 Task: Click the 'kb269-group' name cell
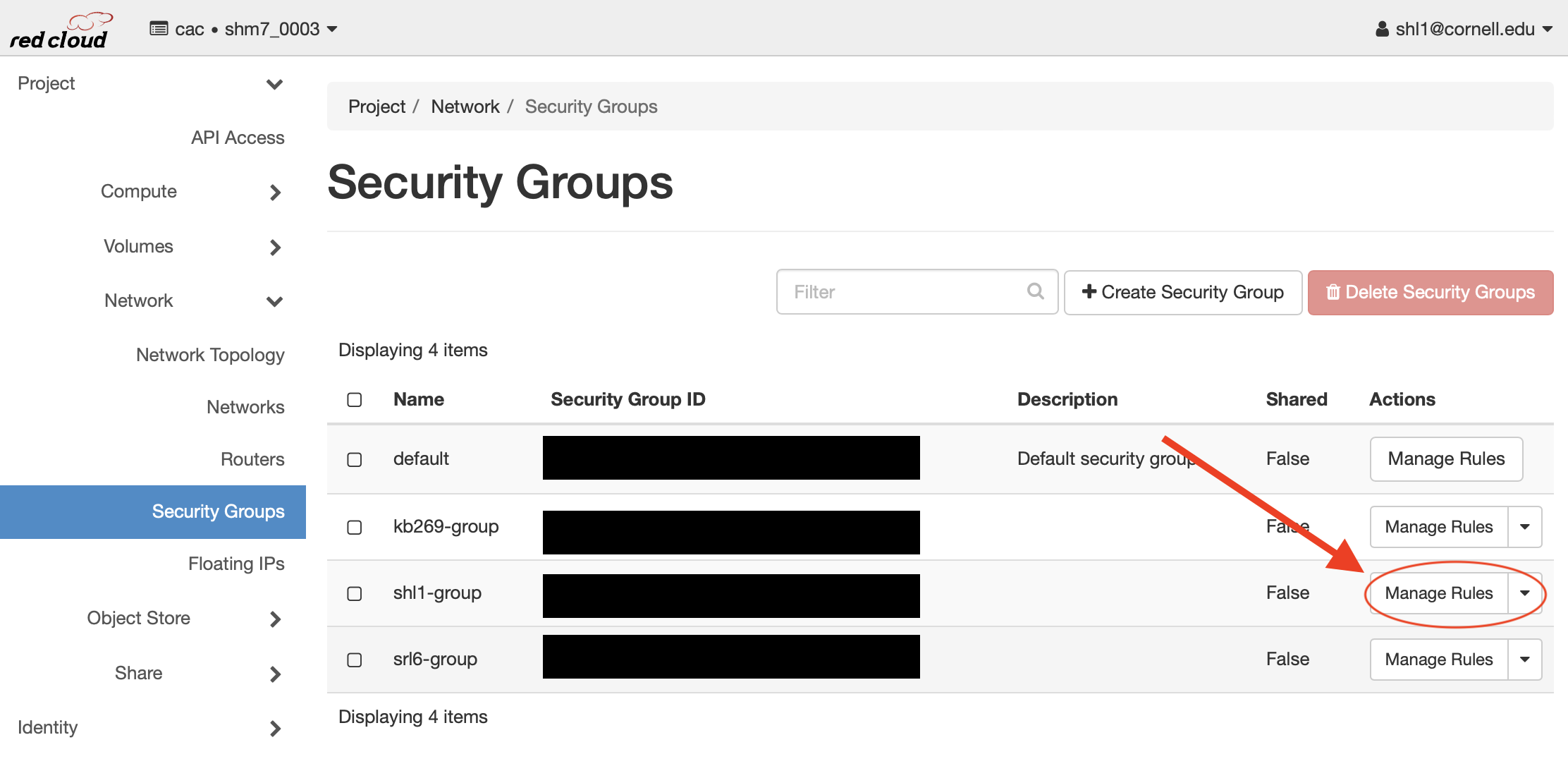pyautogui.click(x=446, y=526)
